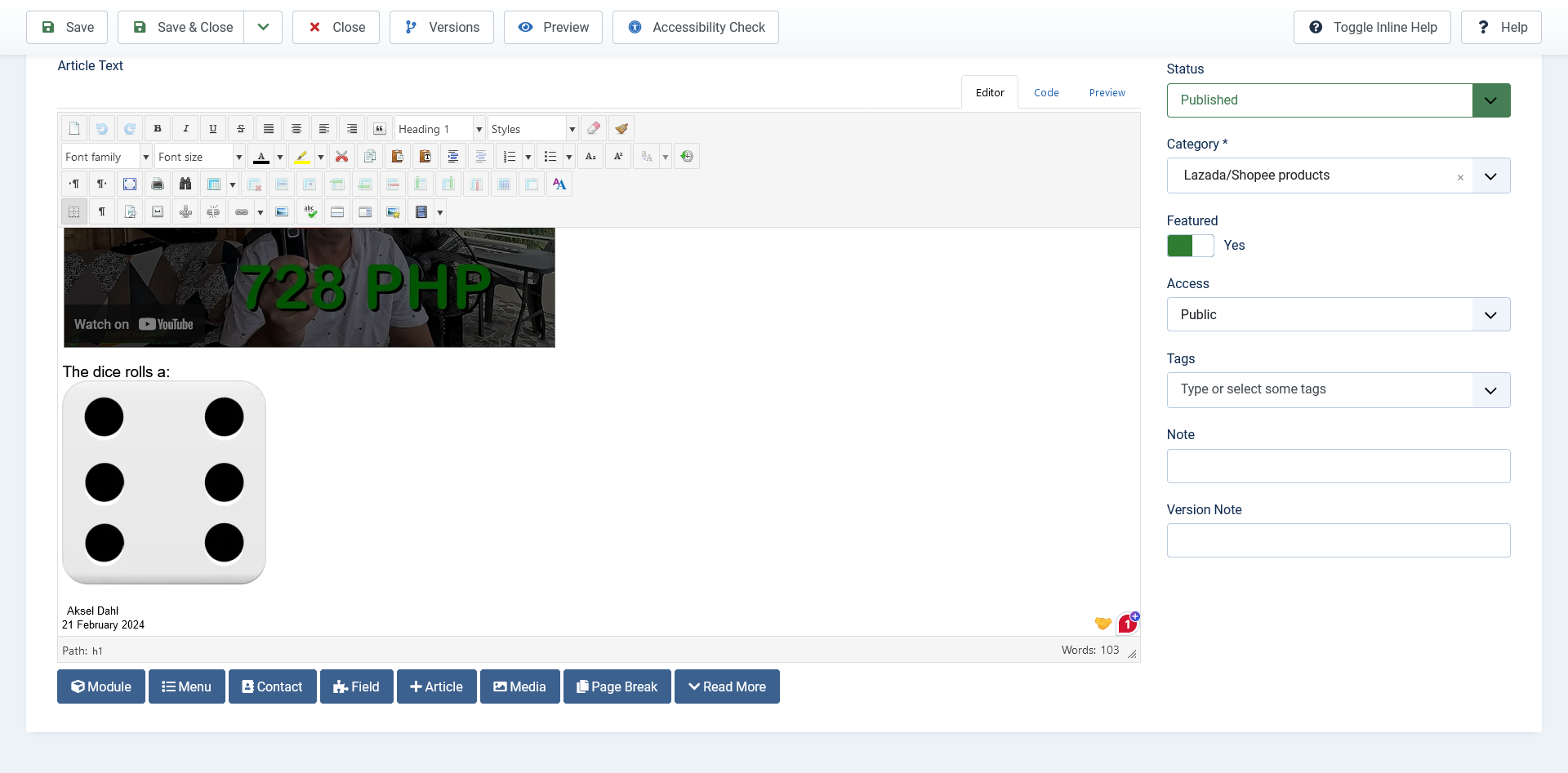
Task: Remove formatting with the eraser icon
Action: (x=594, y=128)
